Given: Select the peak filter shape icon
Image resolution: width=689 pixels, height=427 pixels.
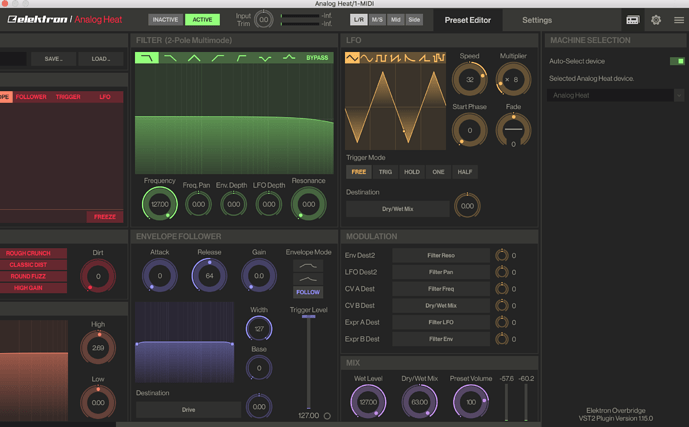Looking at the screenshot, I should (x=289, y=58).
